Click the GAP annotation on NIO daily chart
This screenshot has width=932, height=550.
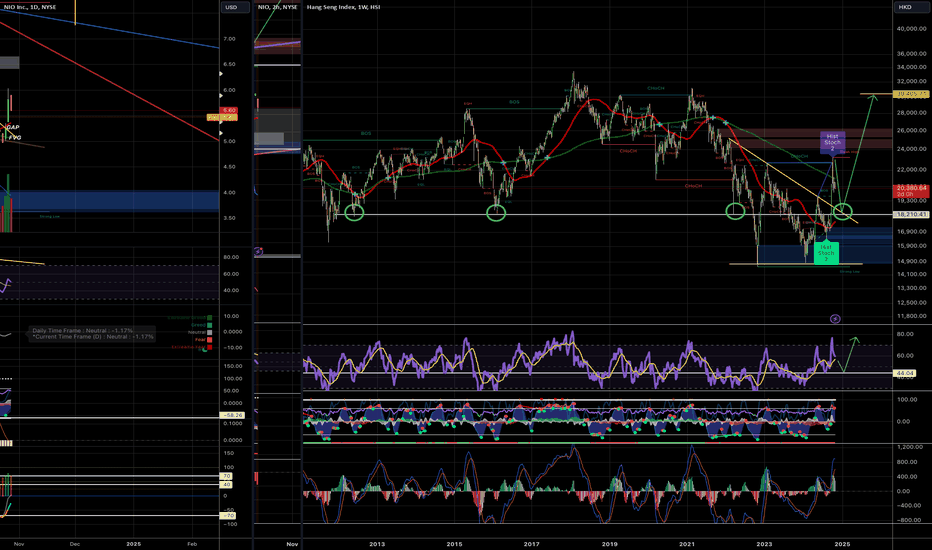click(x=12, y=127)
